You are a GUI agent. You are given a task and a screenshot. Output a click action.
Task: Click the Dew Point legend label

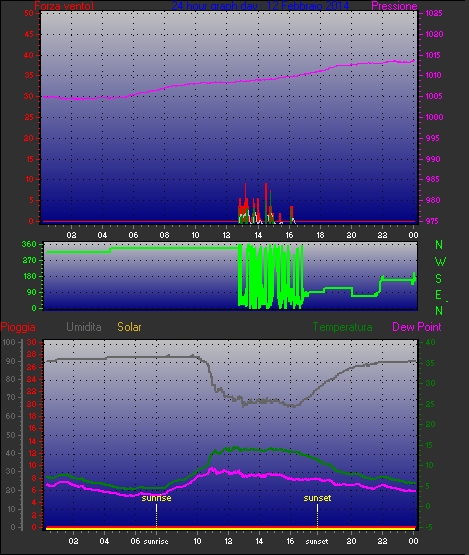tap(417, 327)
